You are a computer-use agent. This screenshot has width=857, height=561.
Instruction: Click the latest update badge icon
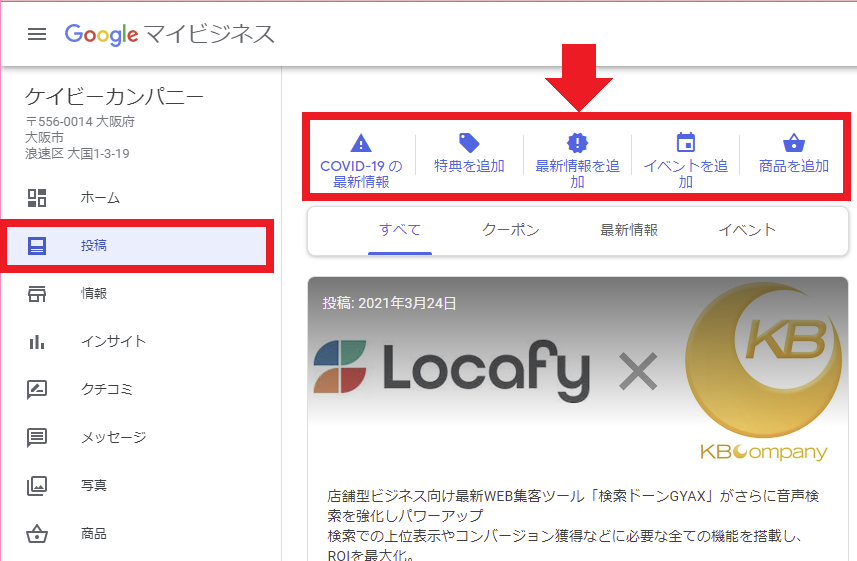pyautogui.click(x=577, y=143)
